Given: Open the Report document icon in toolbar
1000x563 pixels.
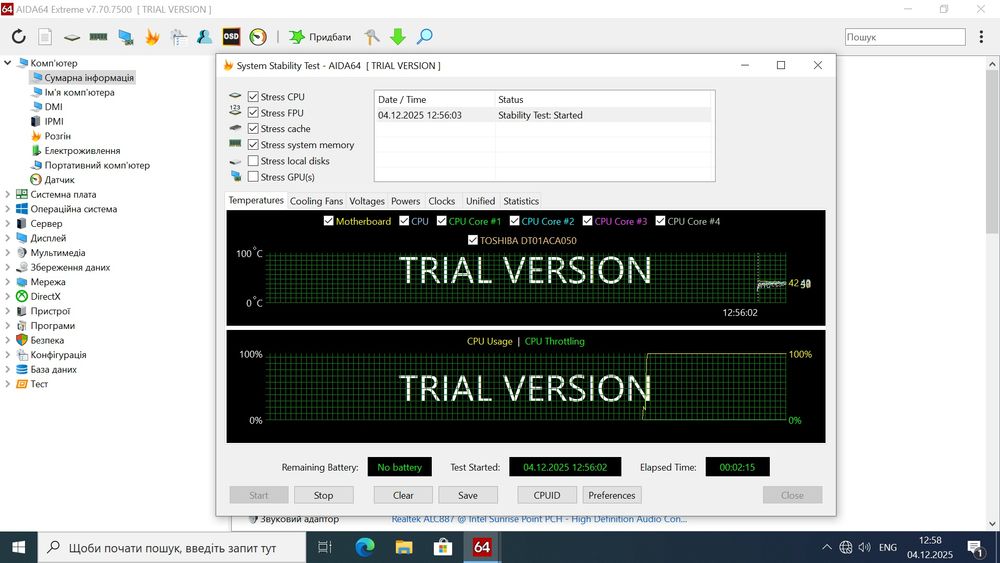Looking at the screenshot, I should pyautogui.click(x=45, y=37).
